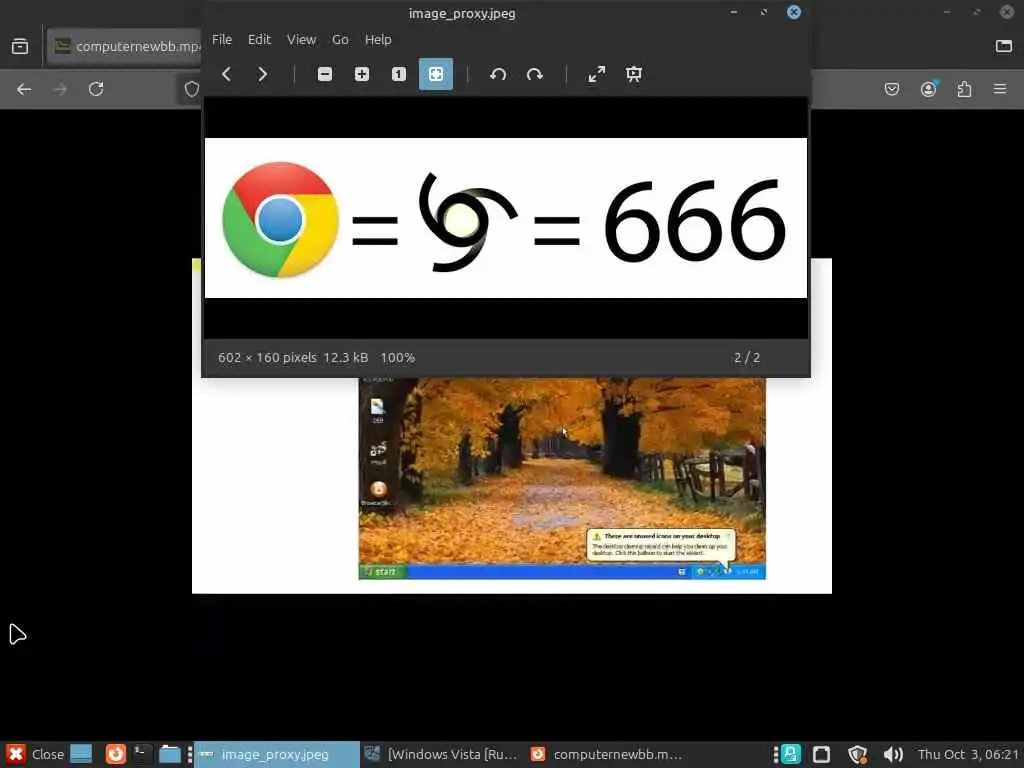
Task: Minimize the image_proxy.jpeg window
Action: [x=734, y=12]
